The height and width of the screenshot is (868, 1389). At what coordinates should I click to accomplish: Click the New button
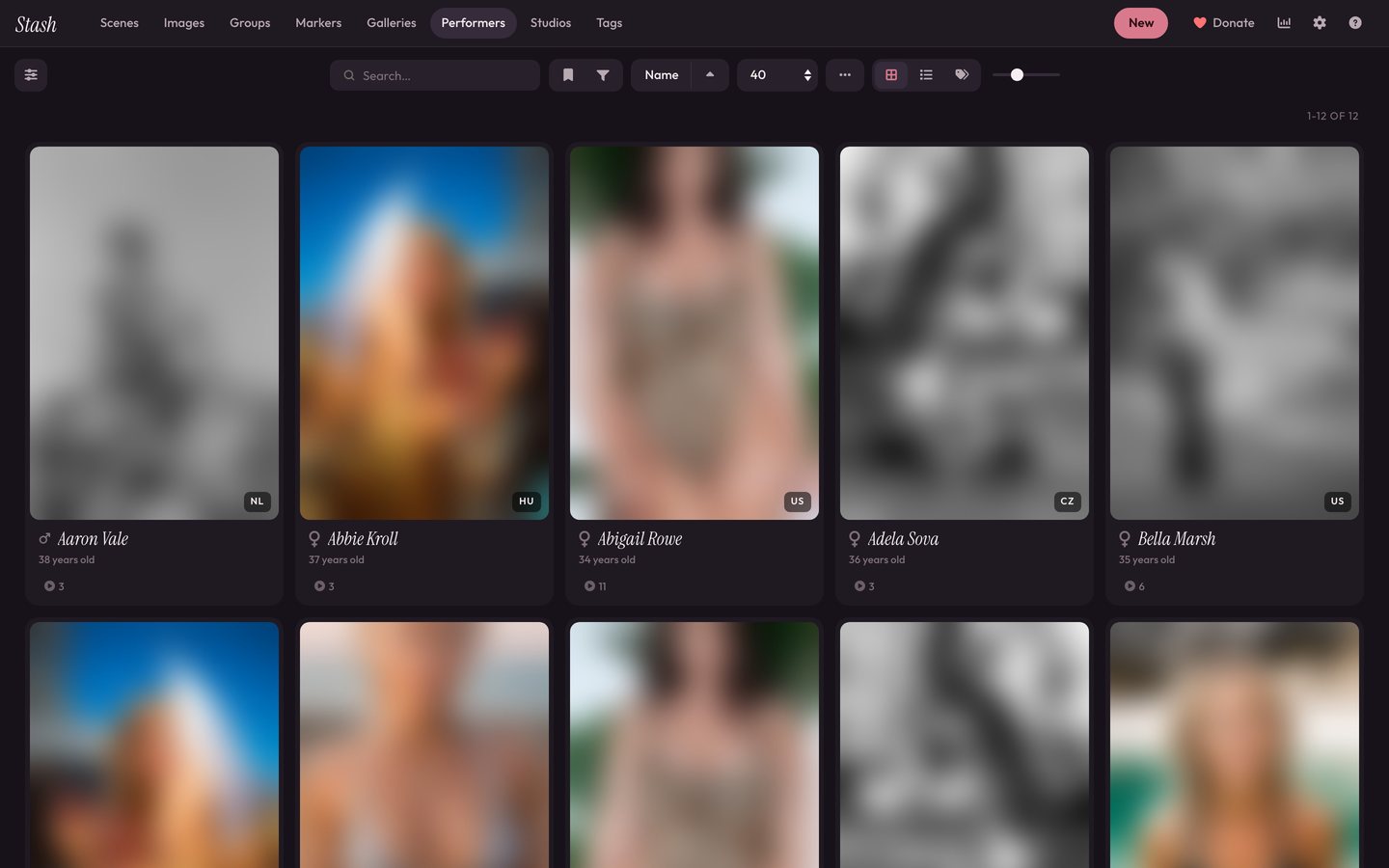1141,23
